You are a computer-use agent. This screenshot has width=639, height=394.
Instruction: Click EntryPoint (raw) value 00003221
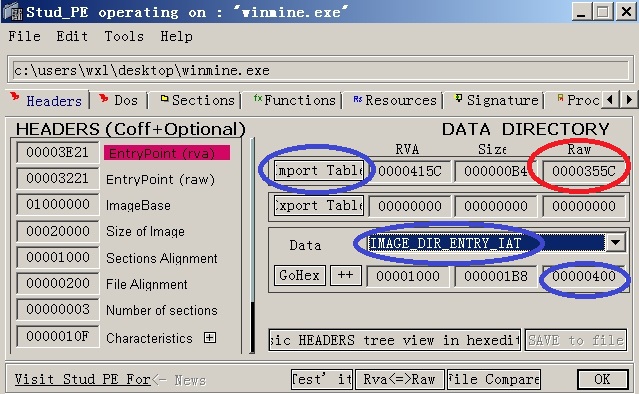pos(58,179)
